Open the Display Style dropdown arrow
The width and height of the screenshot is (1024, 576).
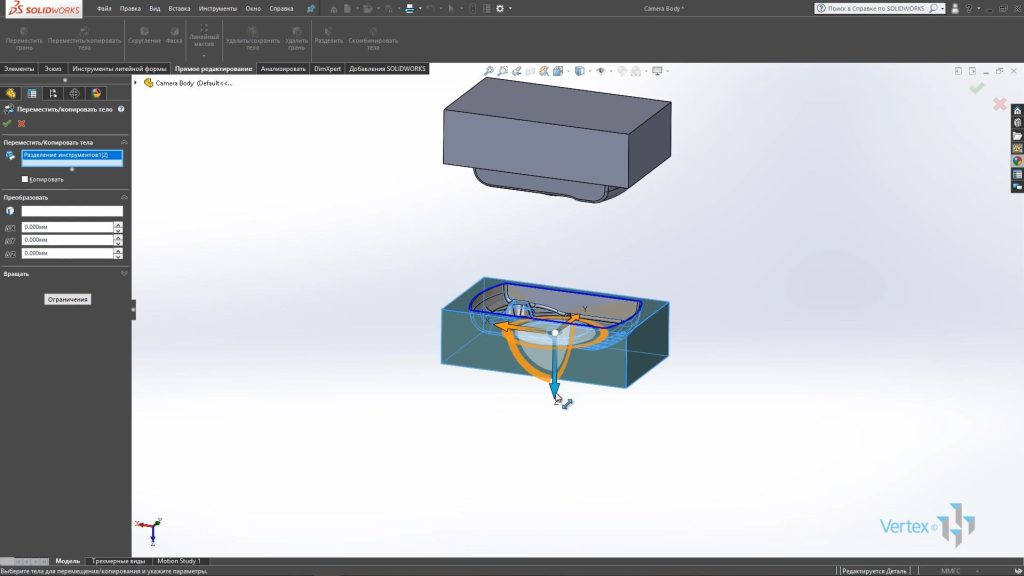click(589, 71)
